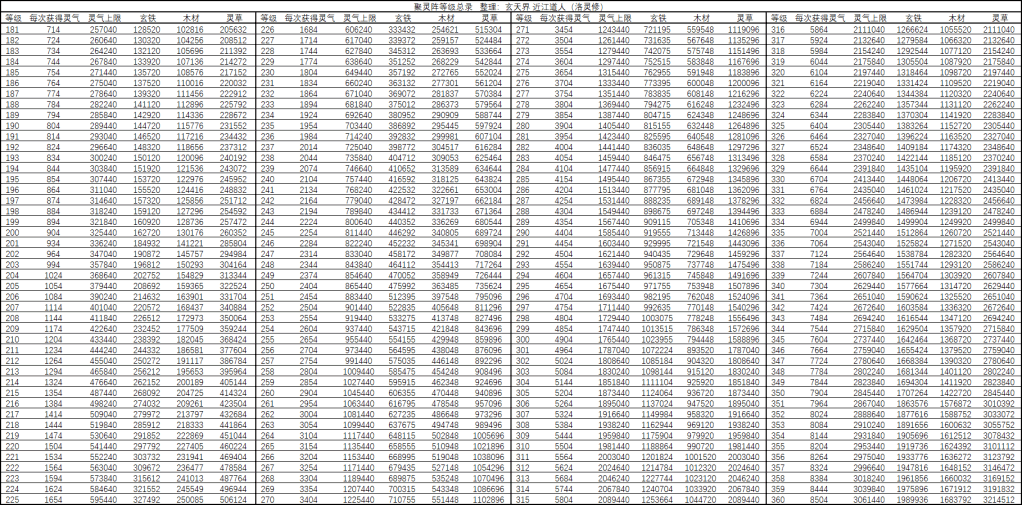This screenshot has height=505, width=1022.
Task: Click the 灵气上限 value 257040 for level 181
Action: coord(103,31)
